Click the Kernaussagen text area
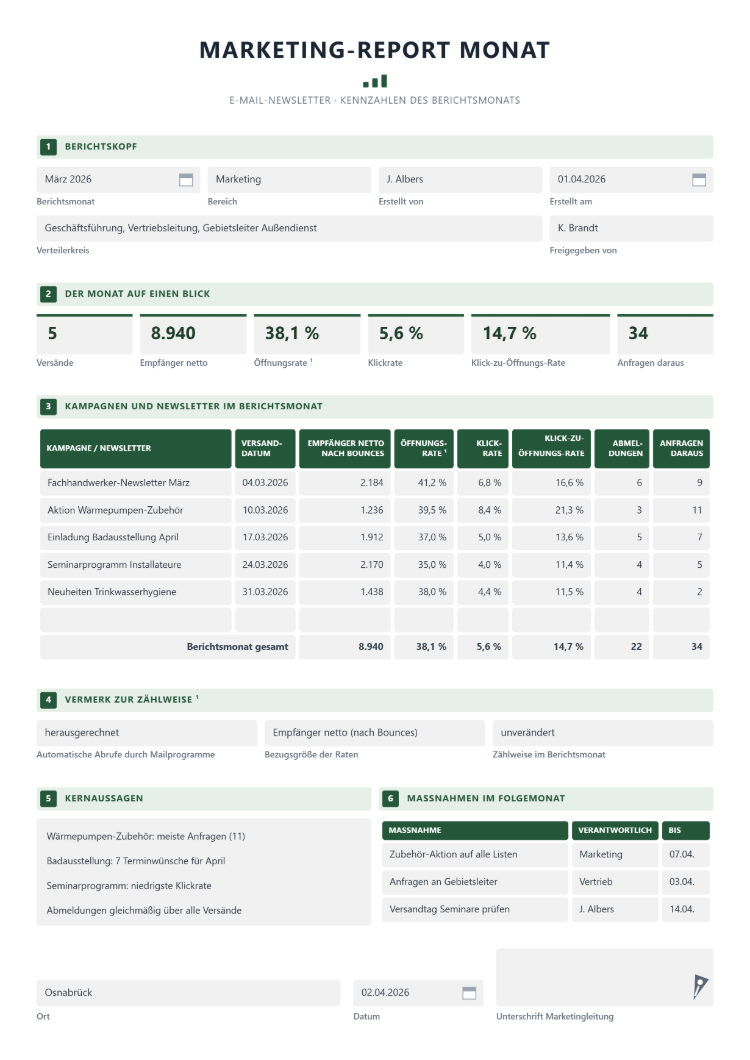 click(x=204, y=873)
